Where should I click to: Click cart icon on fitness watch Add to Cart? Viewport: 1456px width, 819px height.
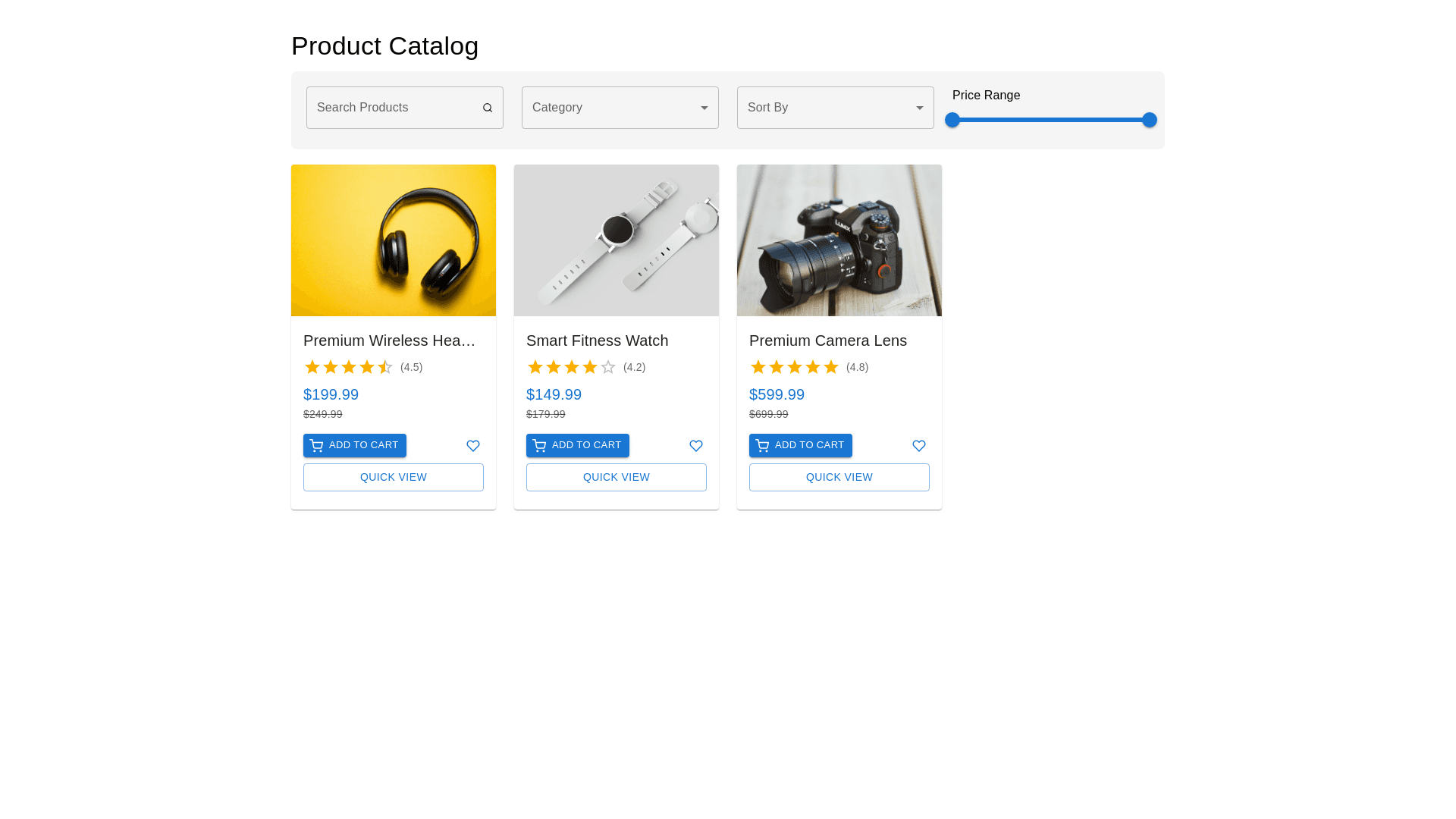[x=539, y=446]
